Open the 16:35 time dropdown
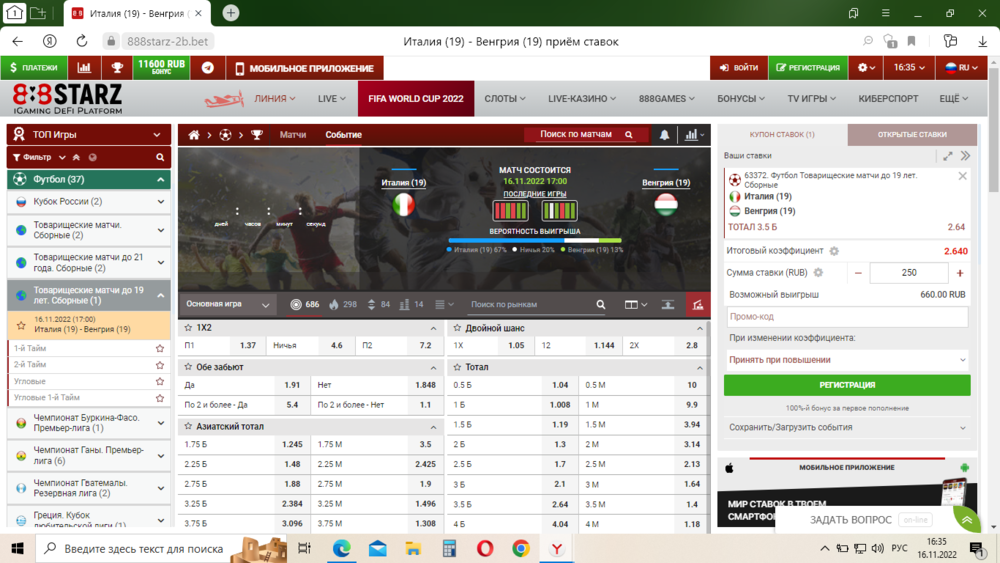This screenshot has height=563, width=1000. click(x=909, y=68)
